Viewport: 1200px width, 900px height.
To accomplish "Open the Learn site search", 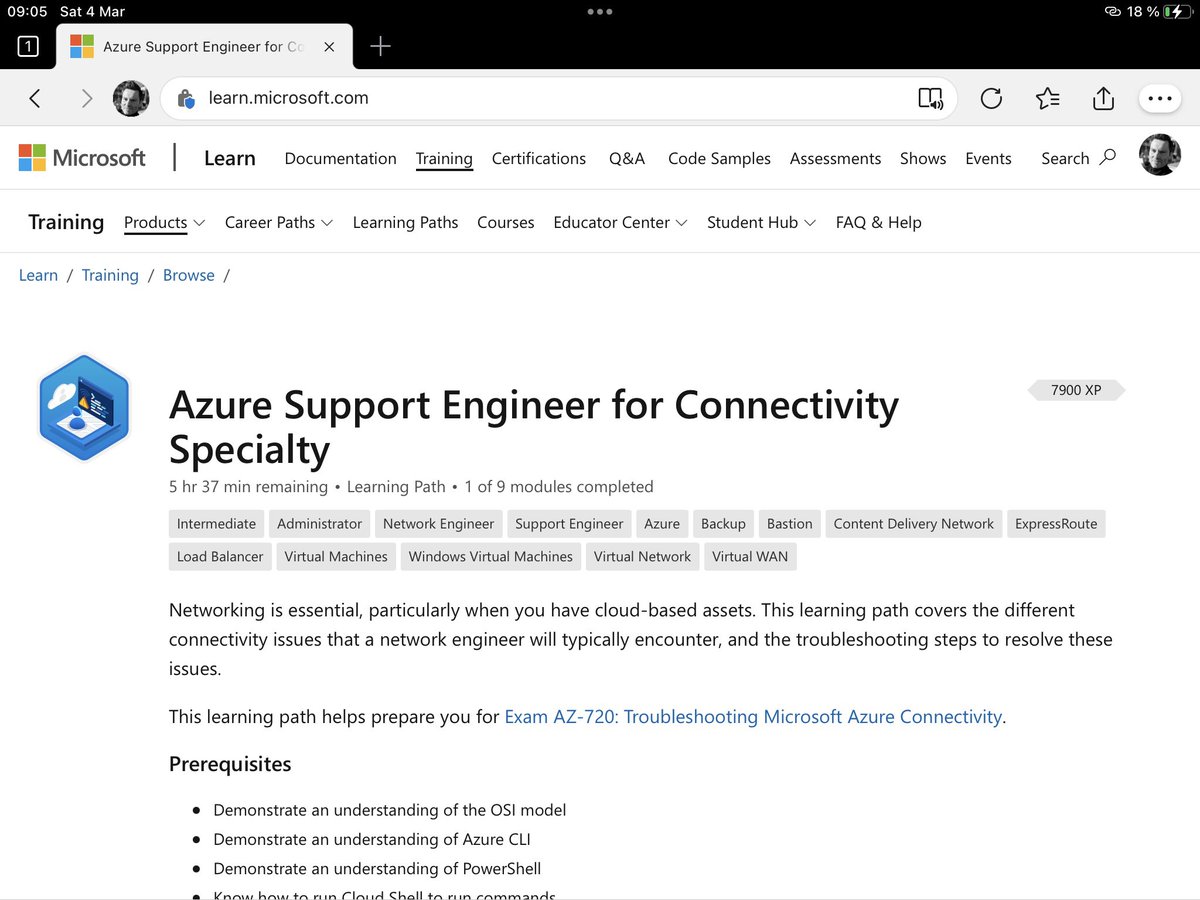I will click(x=1077, y=158).
